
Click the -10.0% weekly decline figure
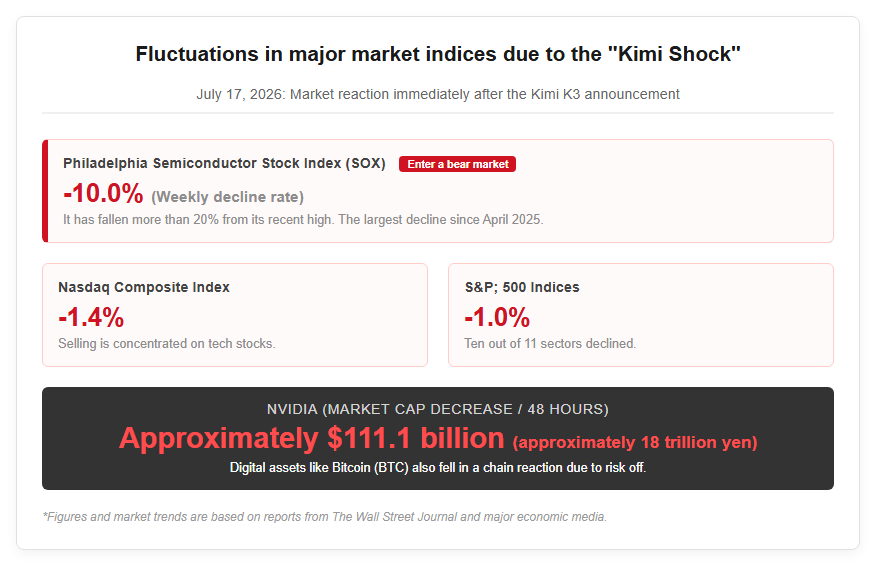pos(103,193)
